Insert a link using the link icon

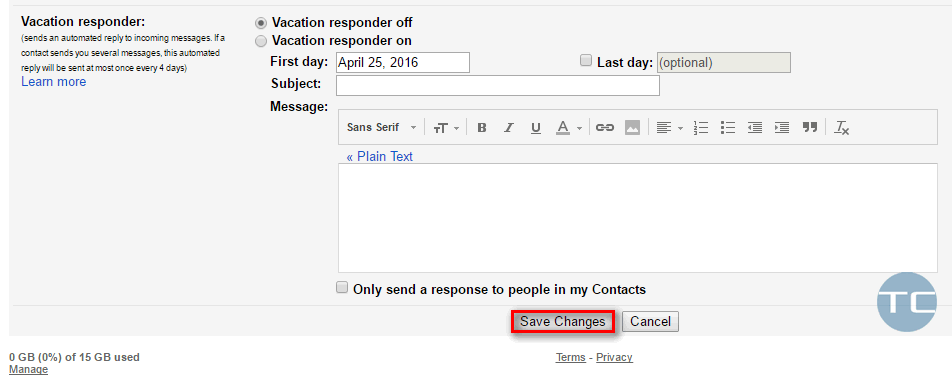605,127
